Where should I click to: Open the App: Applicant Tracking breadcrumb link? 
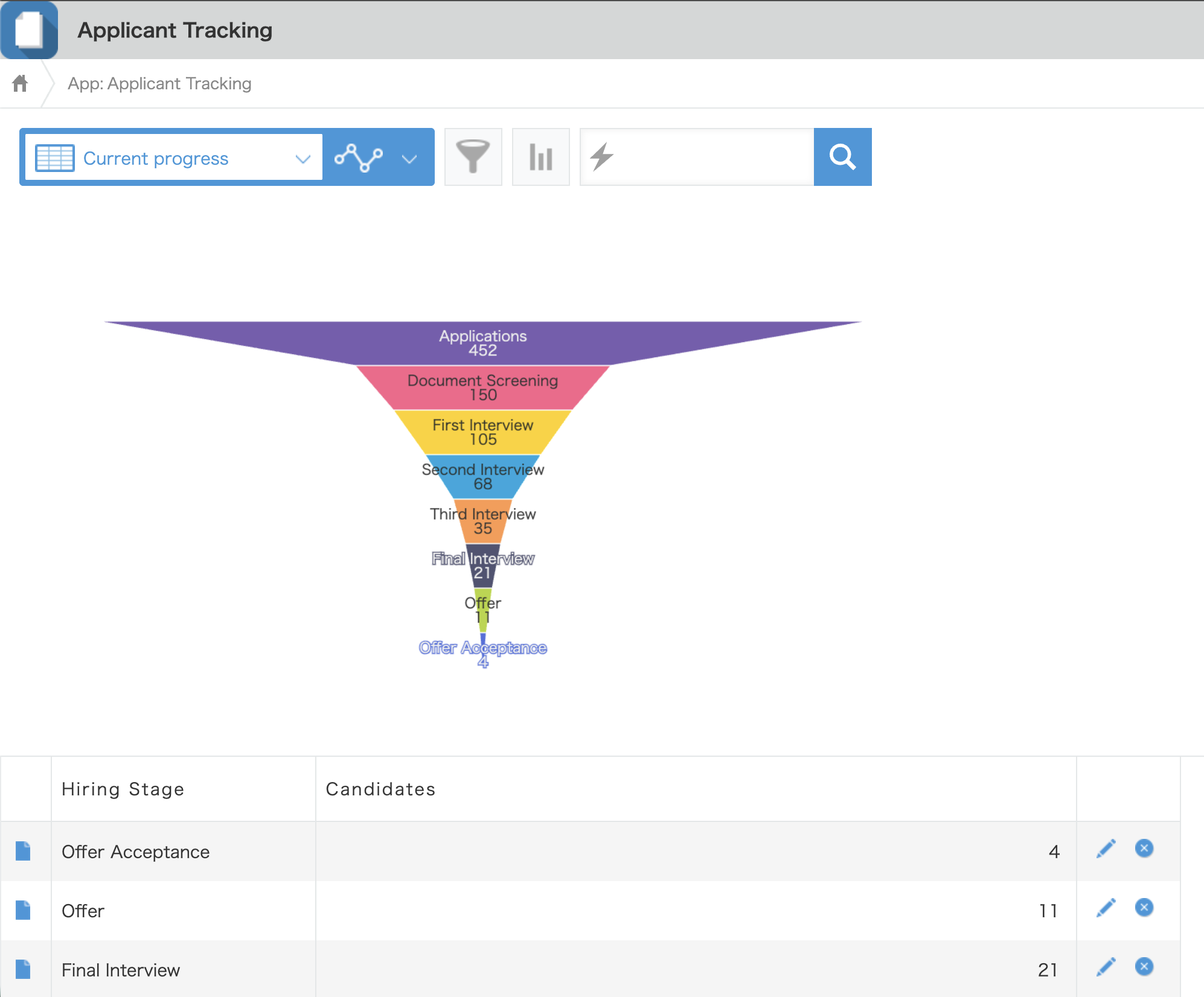[x=159, y=83]
